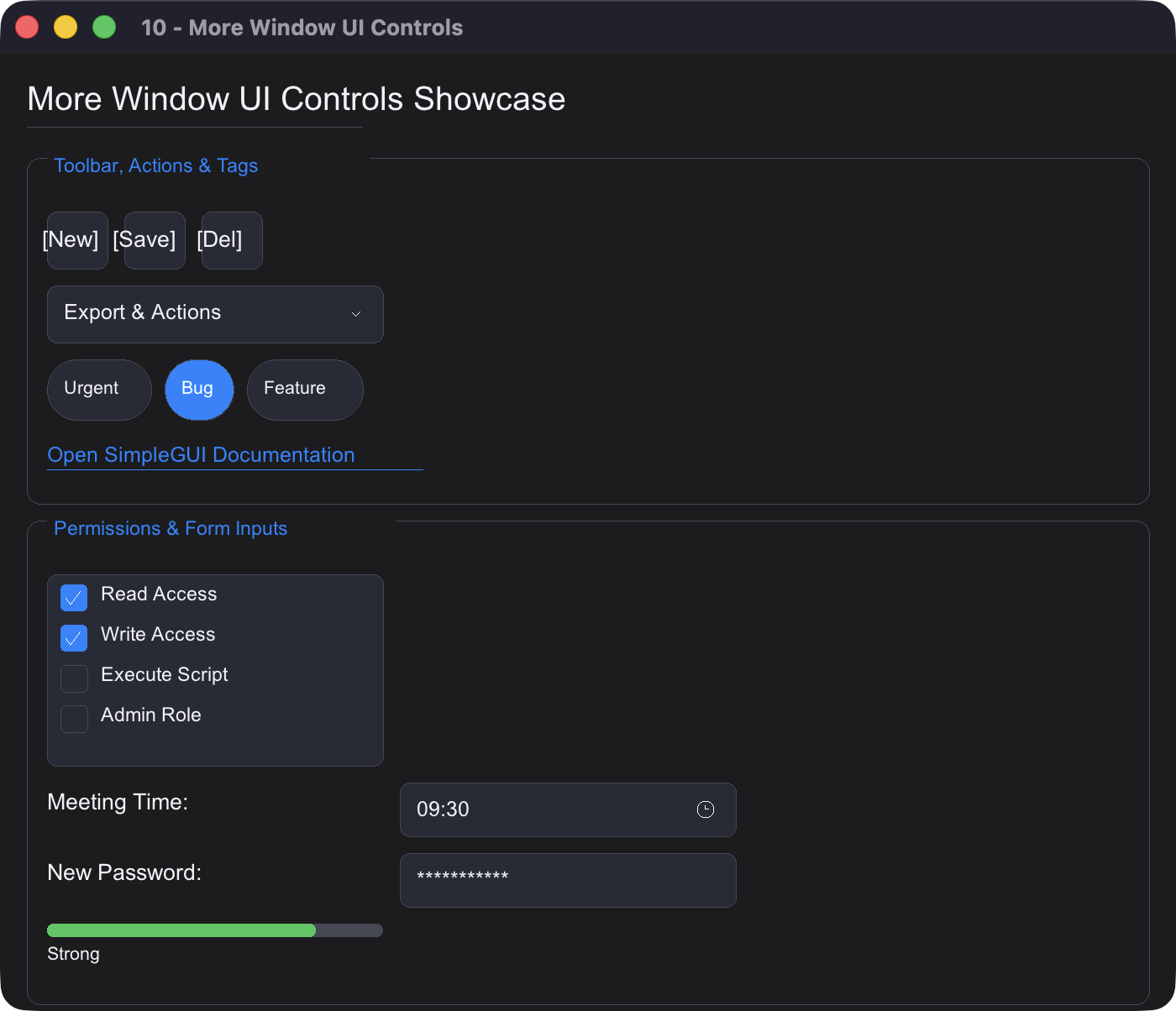Uncheck the Write Access checkbox
The image size is (1176, 1011).
[74, 637]
